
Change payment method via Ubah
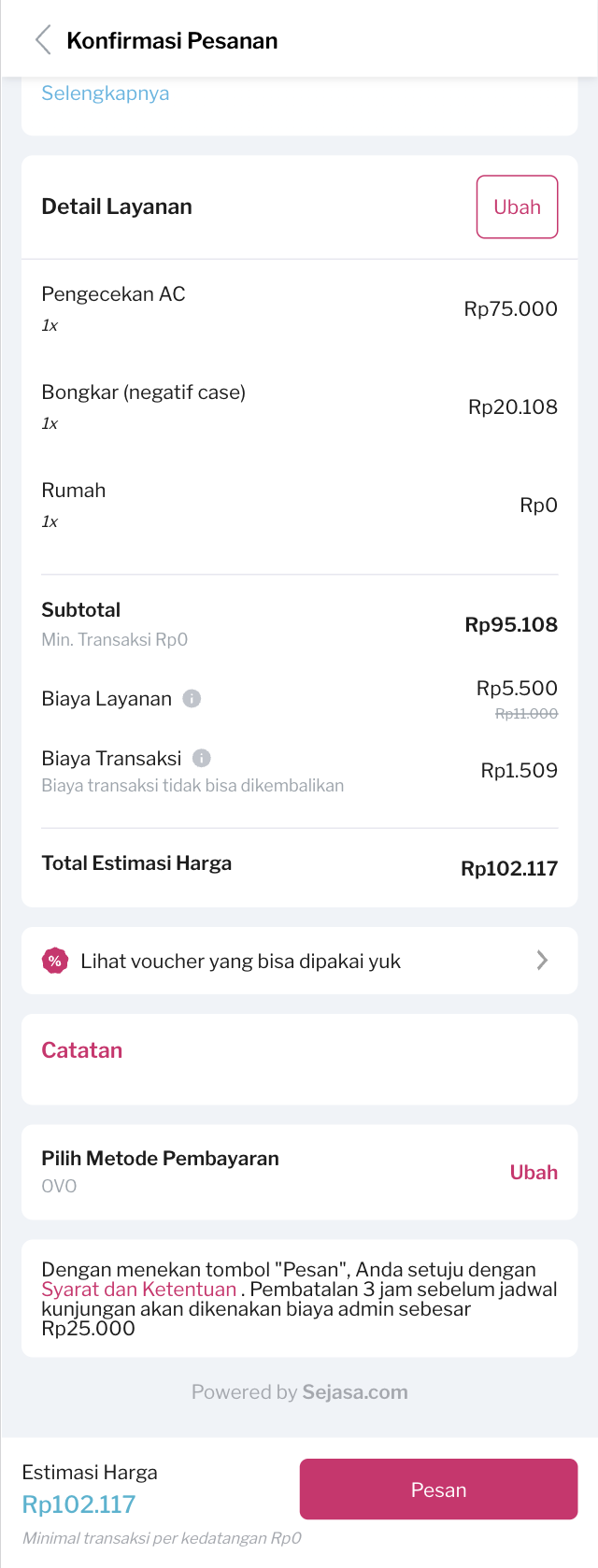[x=533, y=1173]
